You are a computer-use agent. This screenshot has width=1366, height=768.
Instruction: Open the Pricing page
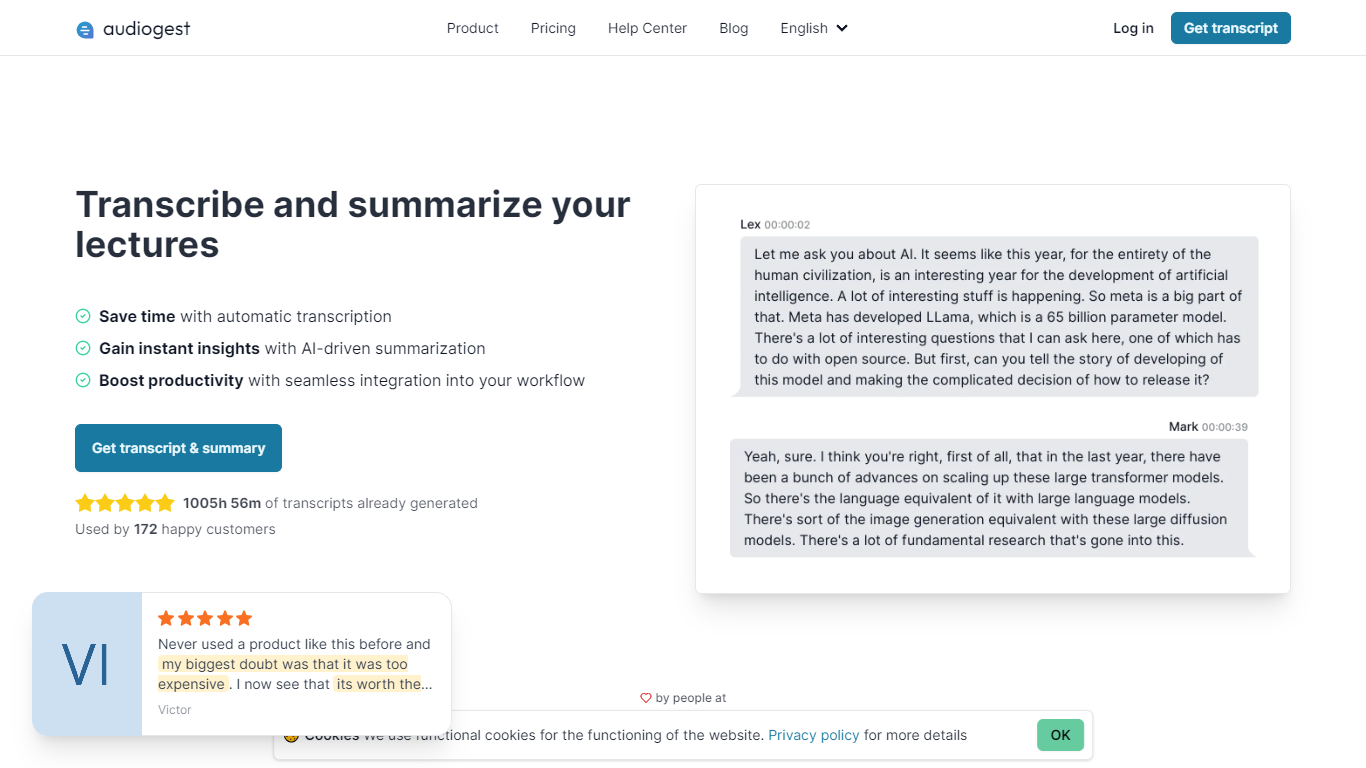pos(553,28)
